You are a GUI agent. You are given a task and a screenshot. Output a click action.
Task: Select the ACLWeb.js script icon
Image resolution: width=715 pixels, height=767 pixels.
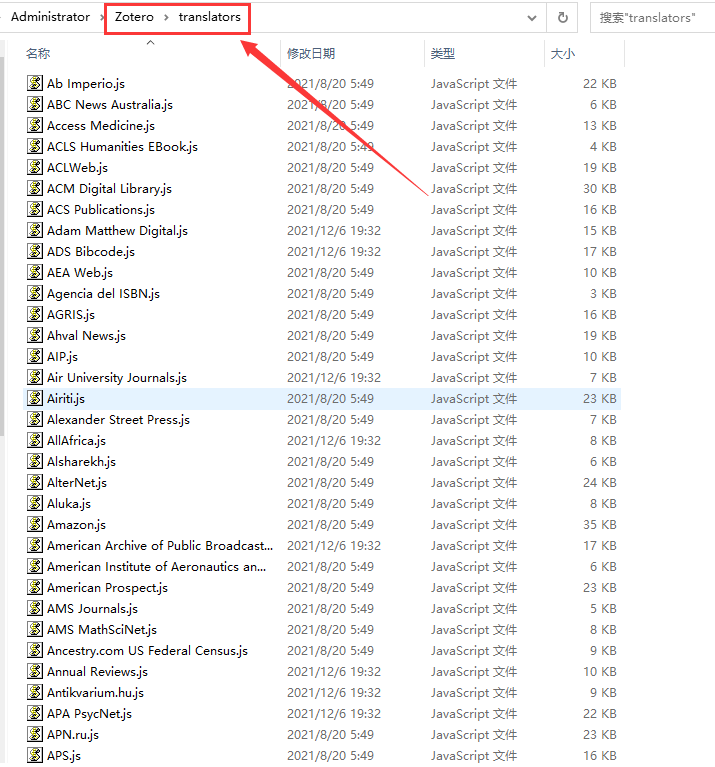tap(35, 167)
